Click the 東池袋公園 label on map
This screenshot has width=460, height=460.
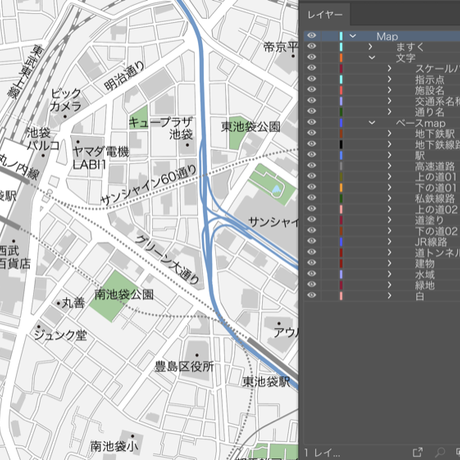pyautogui.click(x=251, y=127)
